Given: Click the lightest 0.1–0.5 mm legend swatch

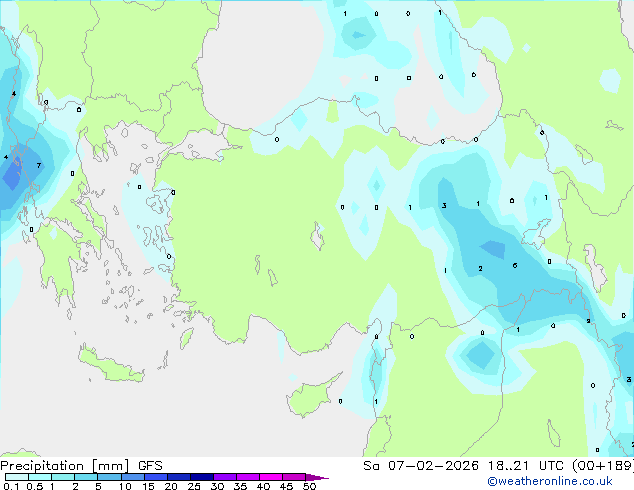Looking at the screenshot, I should point(17,477).
